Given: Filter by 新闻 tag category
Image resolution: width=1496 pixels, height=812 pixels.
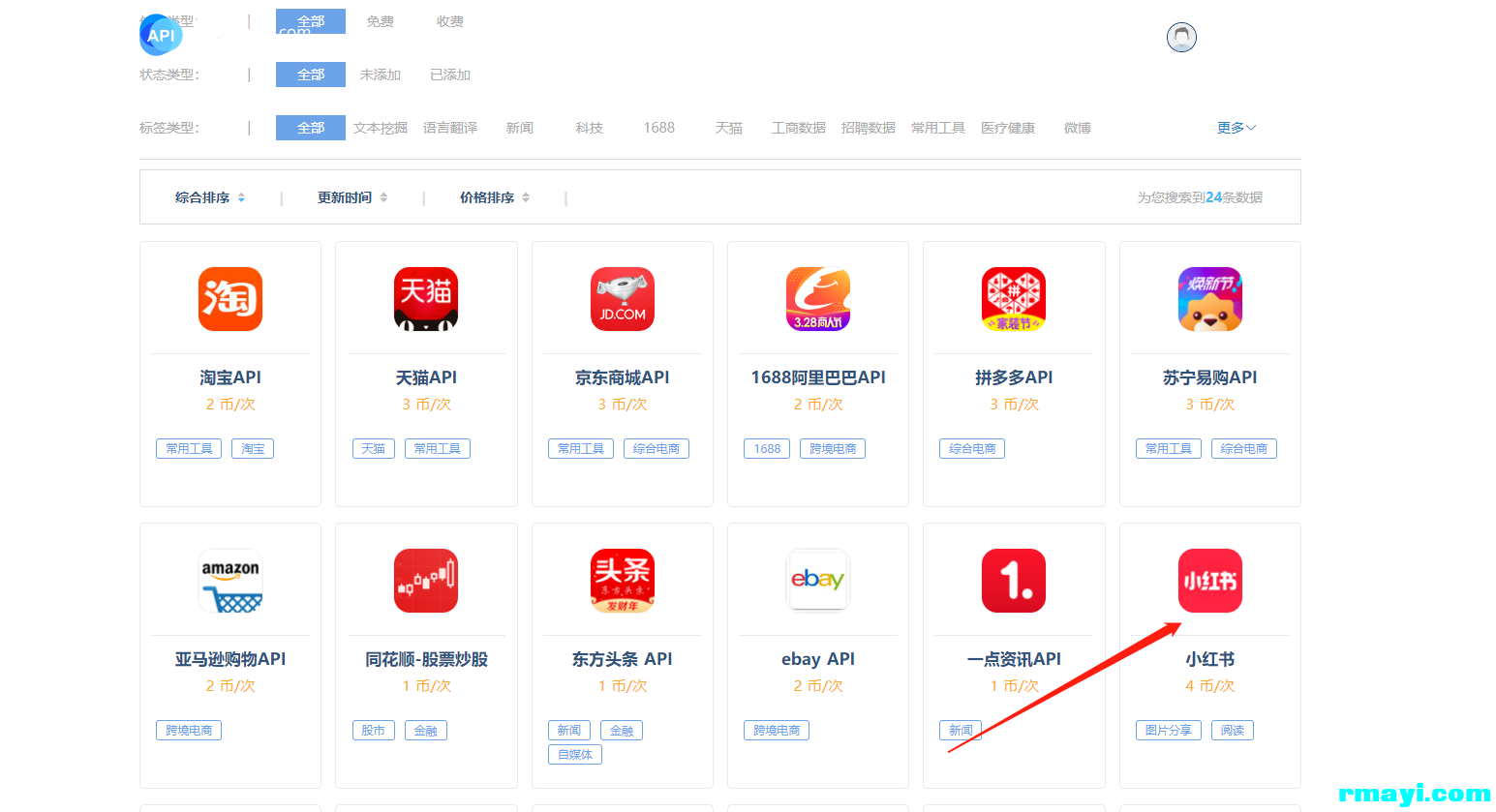Looking at the screenshot, I should (x=520, y=128).
